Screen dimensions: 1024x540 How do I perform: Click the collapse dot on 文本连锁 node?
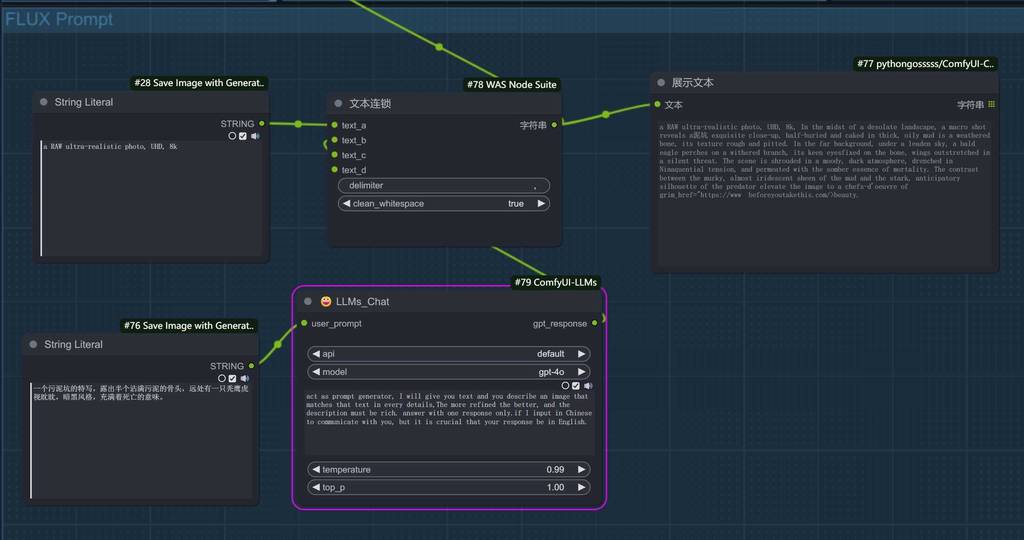[x=337, y=103]
